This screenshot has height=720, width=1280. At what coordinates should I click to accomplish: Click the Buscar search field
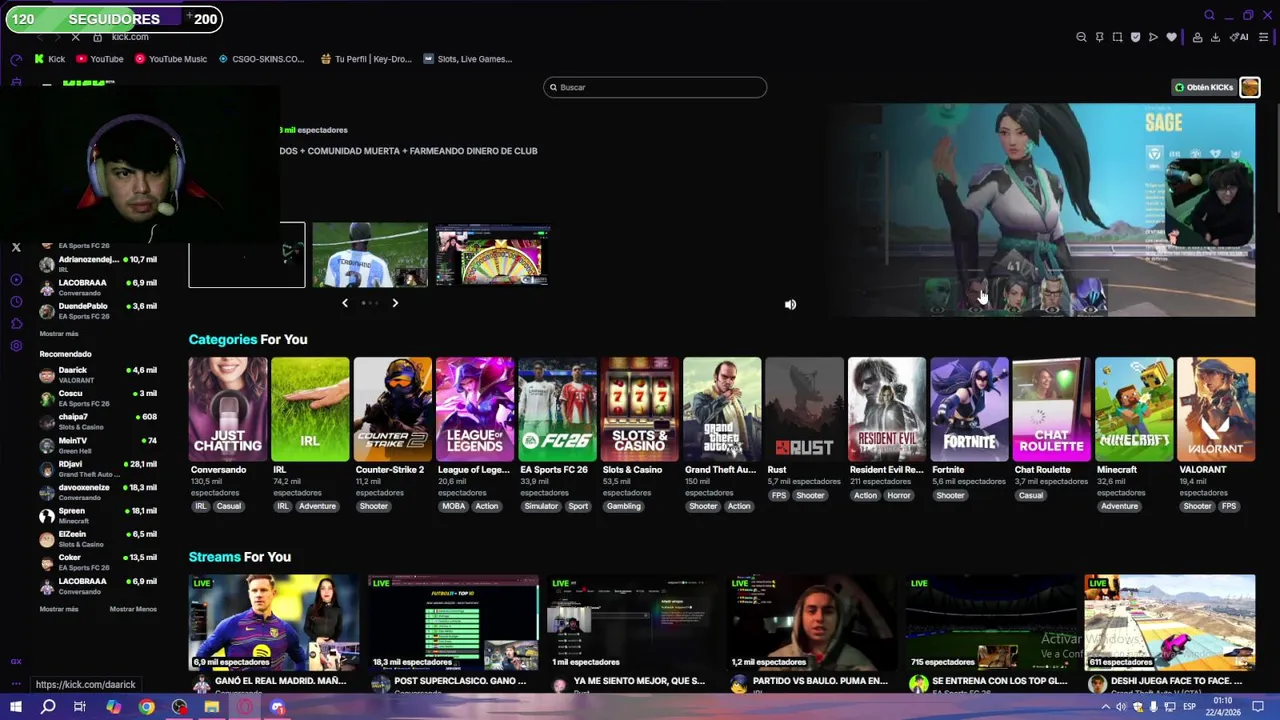[655, 87]
